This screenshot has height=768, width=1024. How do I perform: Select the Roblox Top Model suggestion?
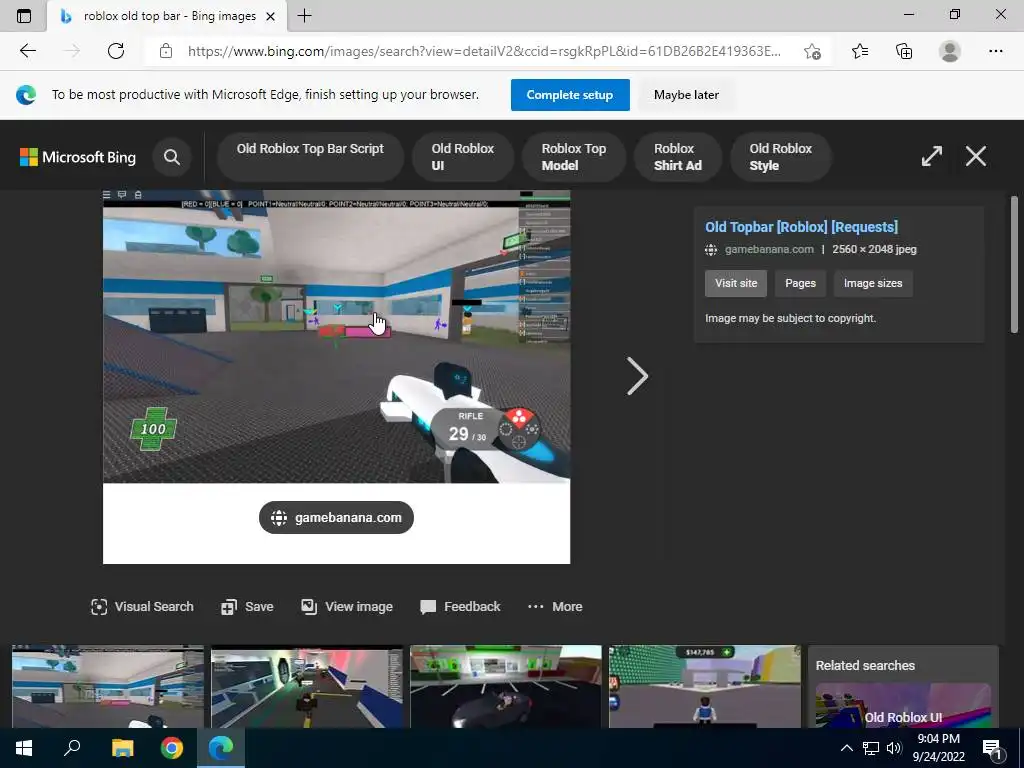[573, 157]
